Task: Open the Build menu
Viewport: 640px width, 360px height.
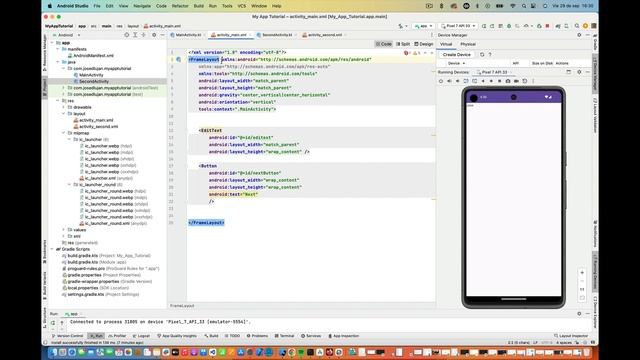Action: coord(199,6)
